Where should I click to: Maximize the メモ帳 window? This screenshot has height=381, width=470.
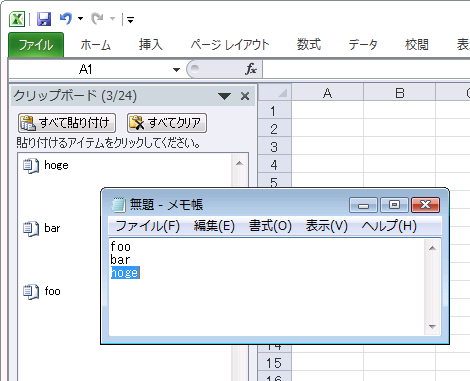[x=394, y=205]
